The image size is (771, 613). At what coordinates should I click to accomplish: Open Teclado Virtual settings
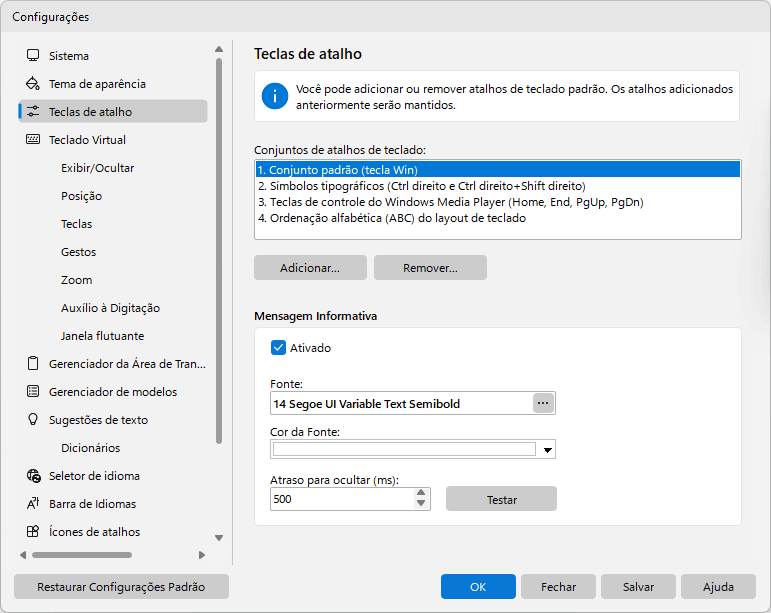88,140
